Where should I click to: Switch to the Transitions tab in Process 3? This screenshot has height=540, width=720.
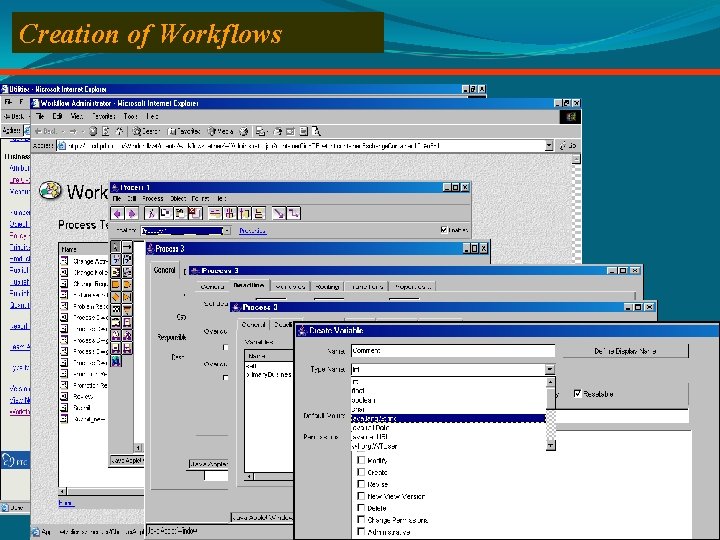point(367,287)
